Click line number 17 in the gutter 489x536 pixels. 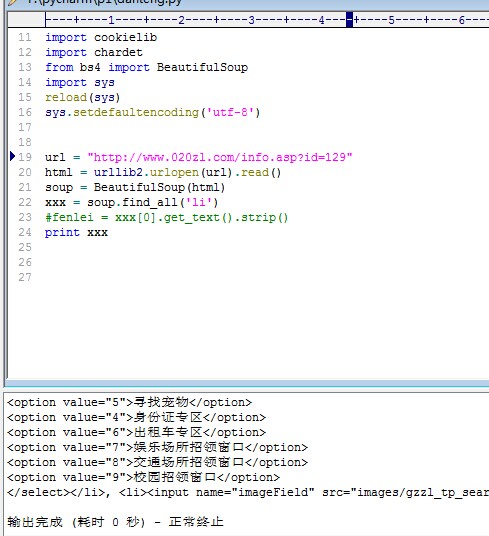25,128
